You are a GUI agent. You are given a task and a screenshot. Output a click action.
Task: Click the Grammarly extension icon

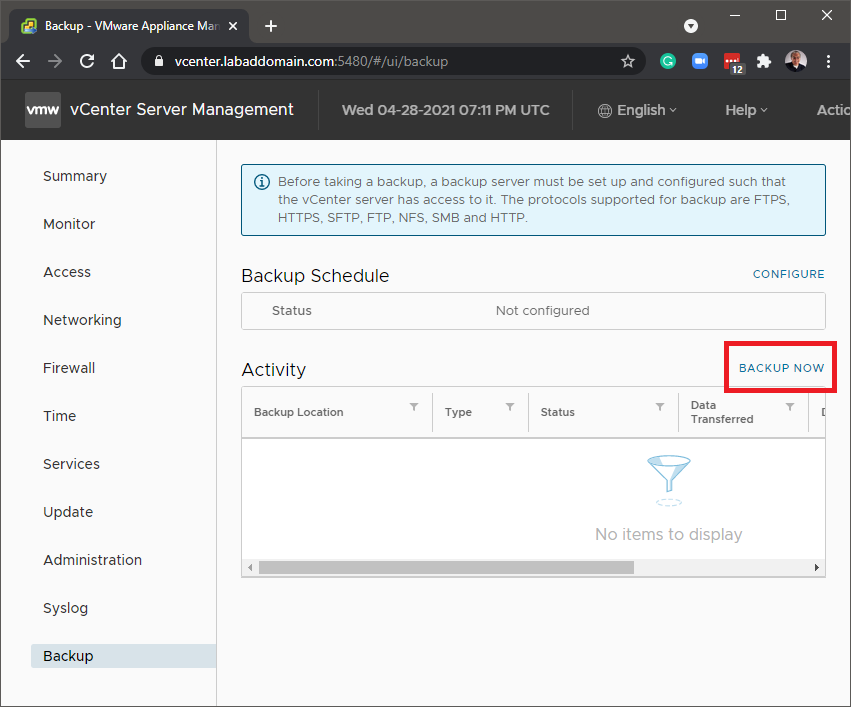pyautogui.click(x=668, y=61)
